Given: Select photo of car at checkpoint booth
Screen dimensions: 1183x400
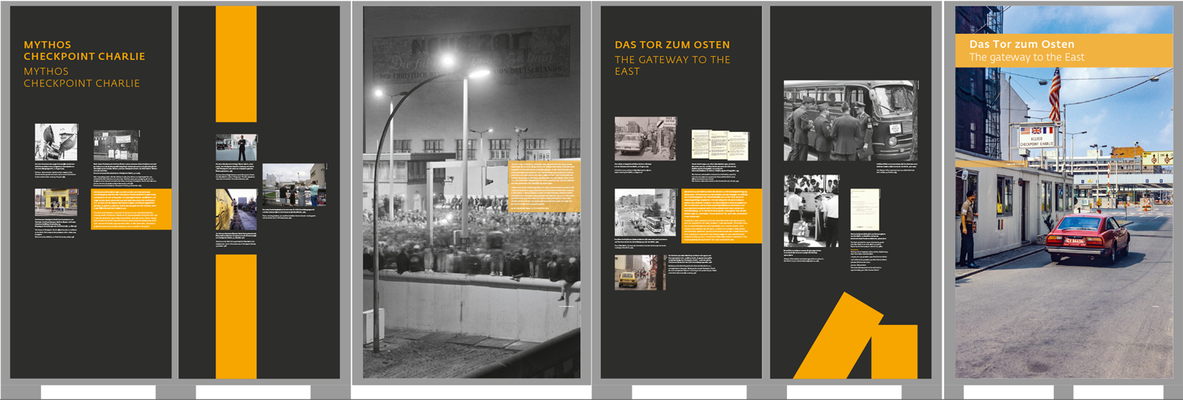Looking at the screenshot, I should (x=645, y=138).
